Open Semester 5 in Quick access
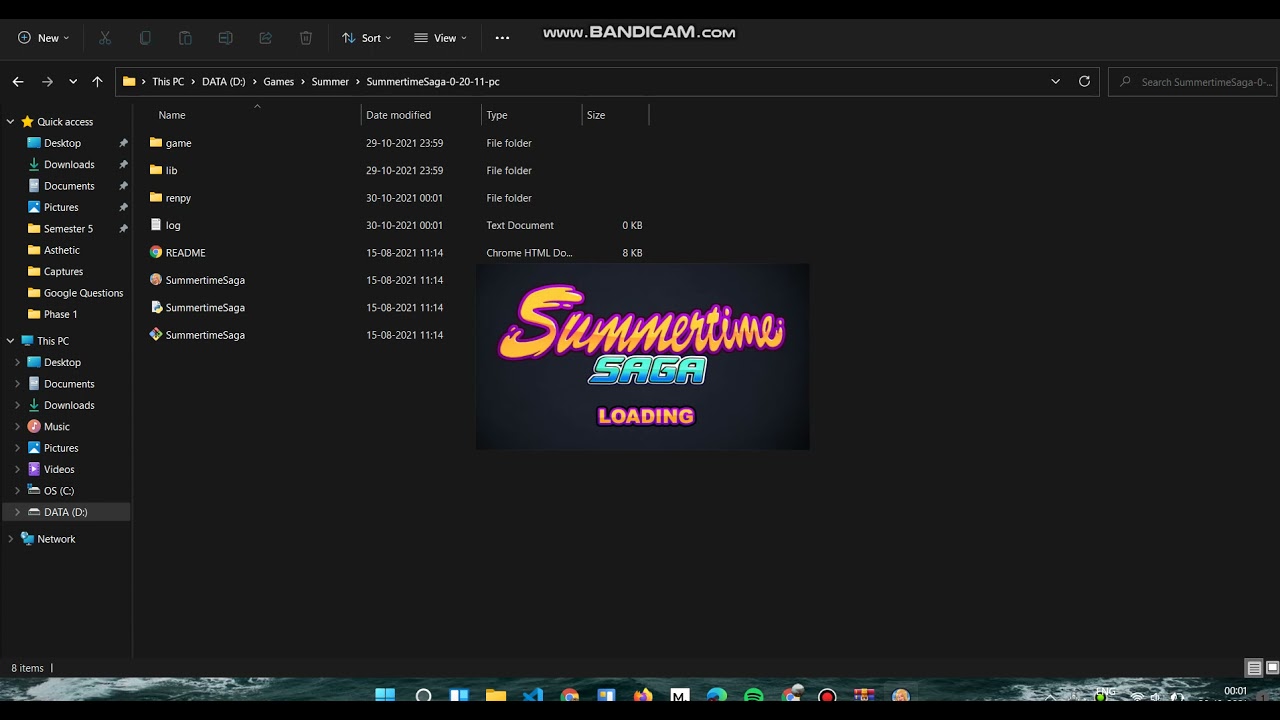This screenshot has width=1280, height=720. coord(68,229)
